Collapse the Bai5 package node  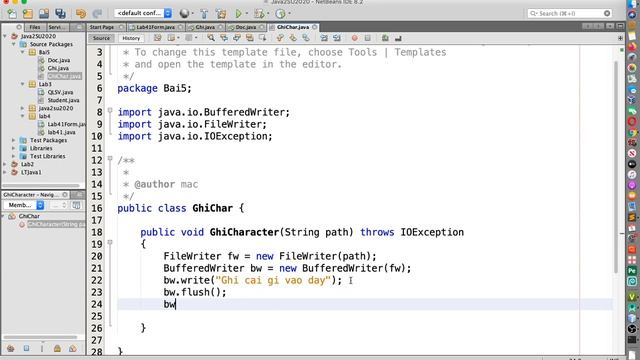(x=22, y=52)
